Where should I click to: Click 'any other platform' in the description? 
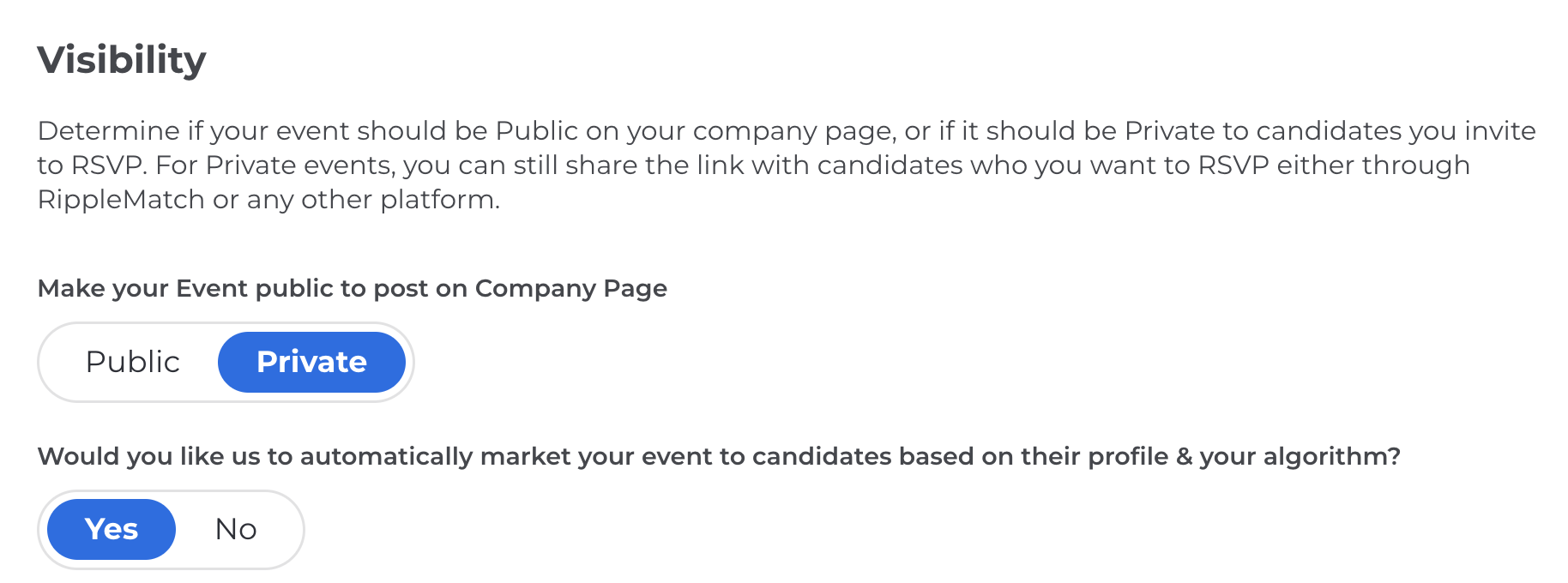(372, 200)
